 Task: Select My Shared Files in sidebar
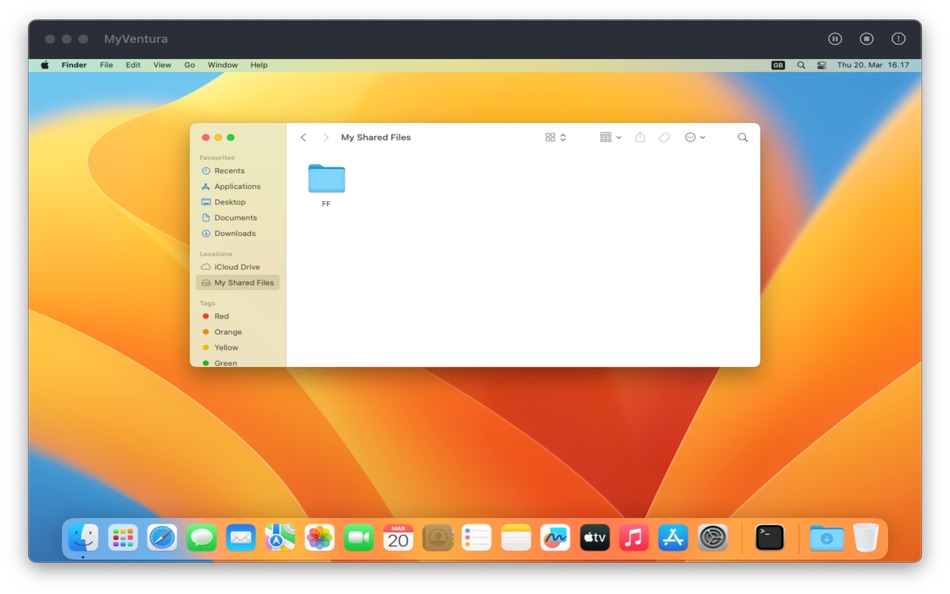coord(238,283)
